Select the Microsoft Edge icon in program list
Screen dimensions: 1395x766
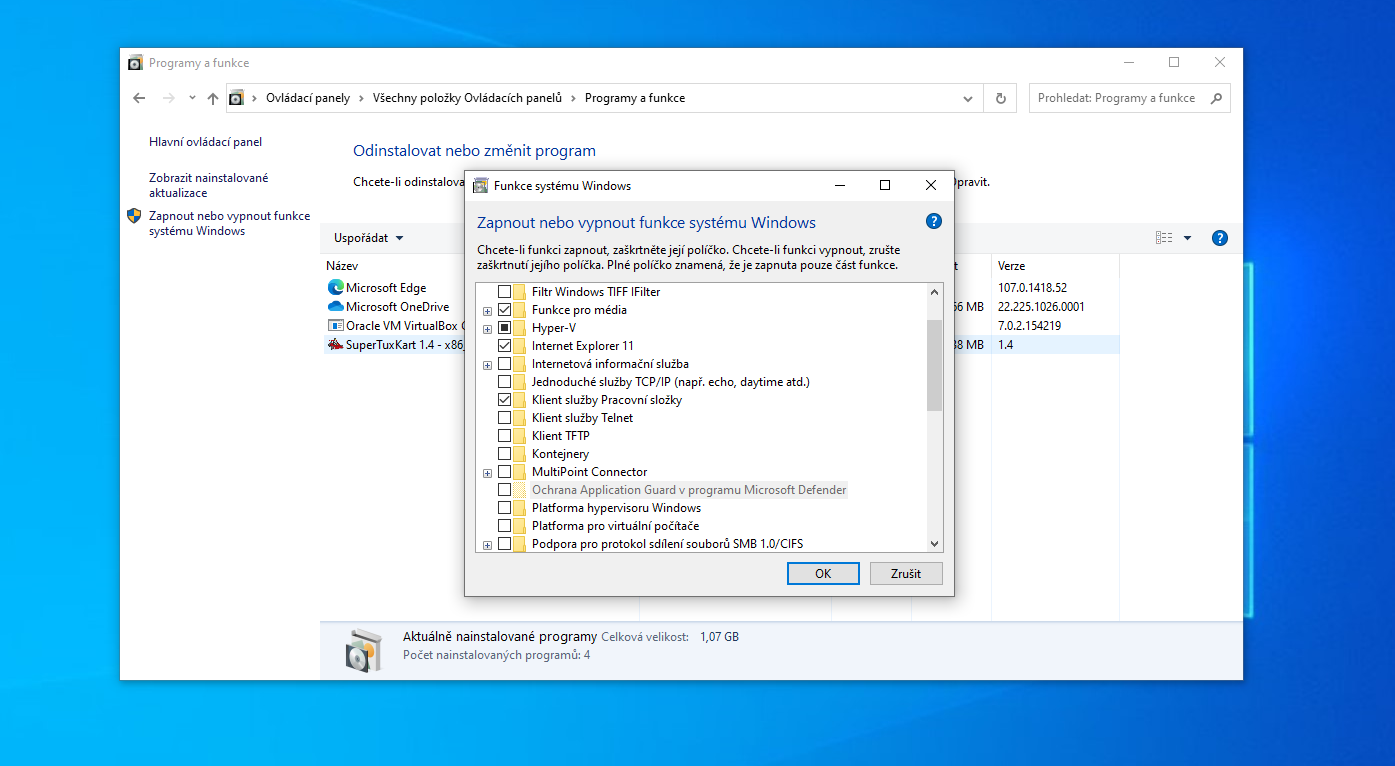[x=335, y=288]
